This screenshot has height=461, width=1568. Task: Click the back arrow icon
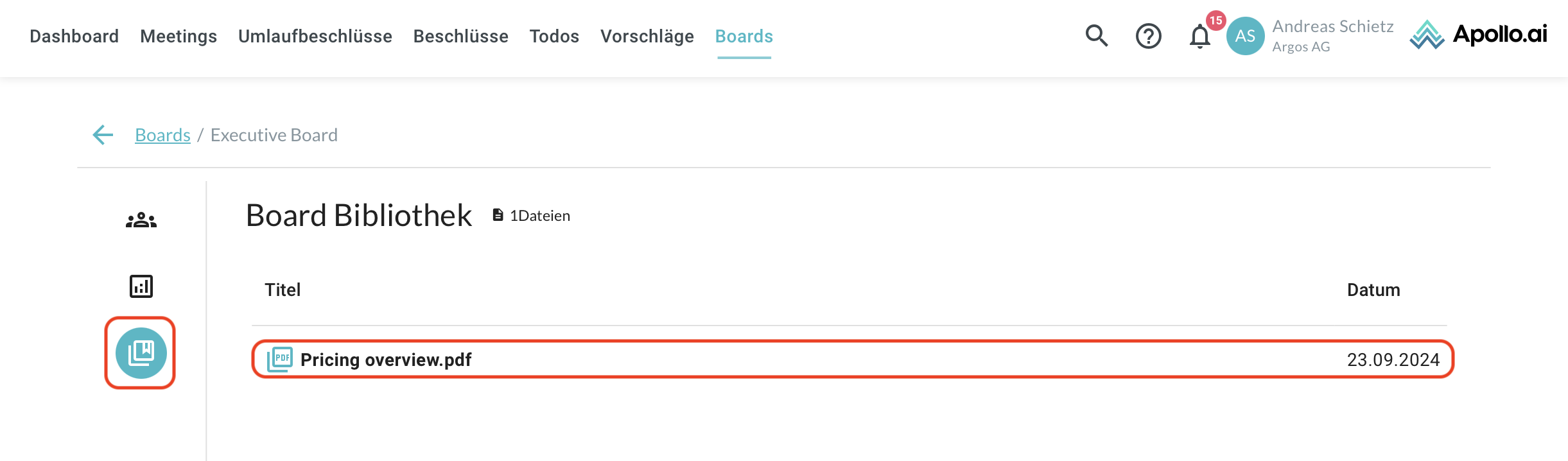103,135
